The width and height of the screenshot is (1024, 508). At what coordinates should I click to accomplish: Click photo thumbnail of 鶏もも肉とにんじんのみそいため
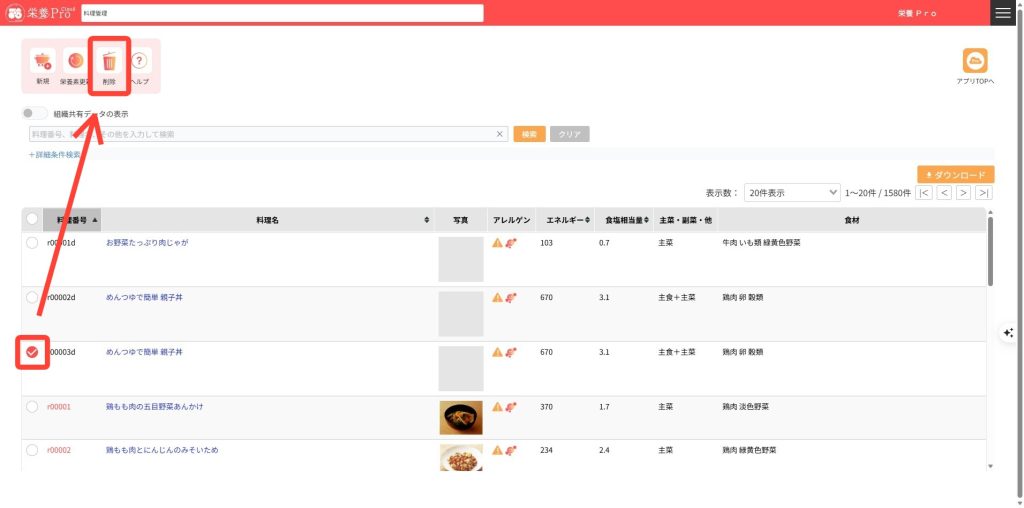coord(461,457)
